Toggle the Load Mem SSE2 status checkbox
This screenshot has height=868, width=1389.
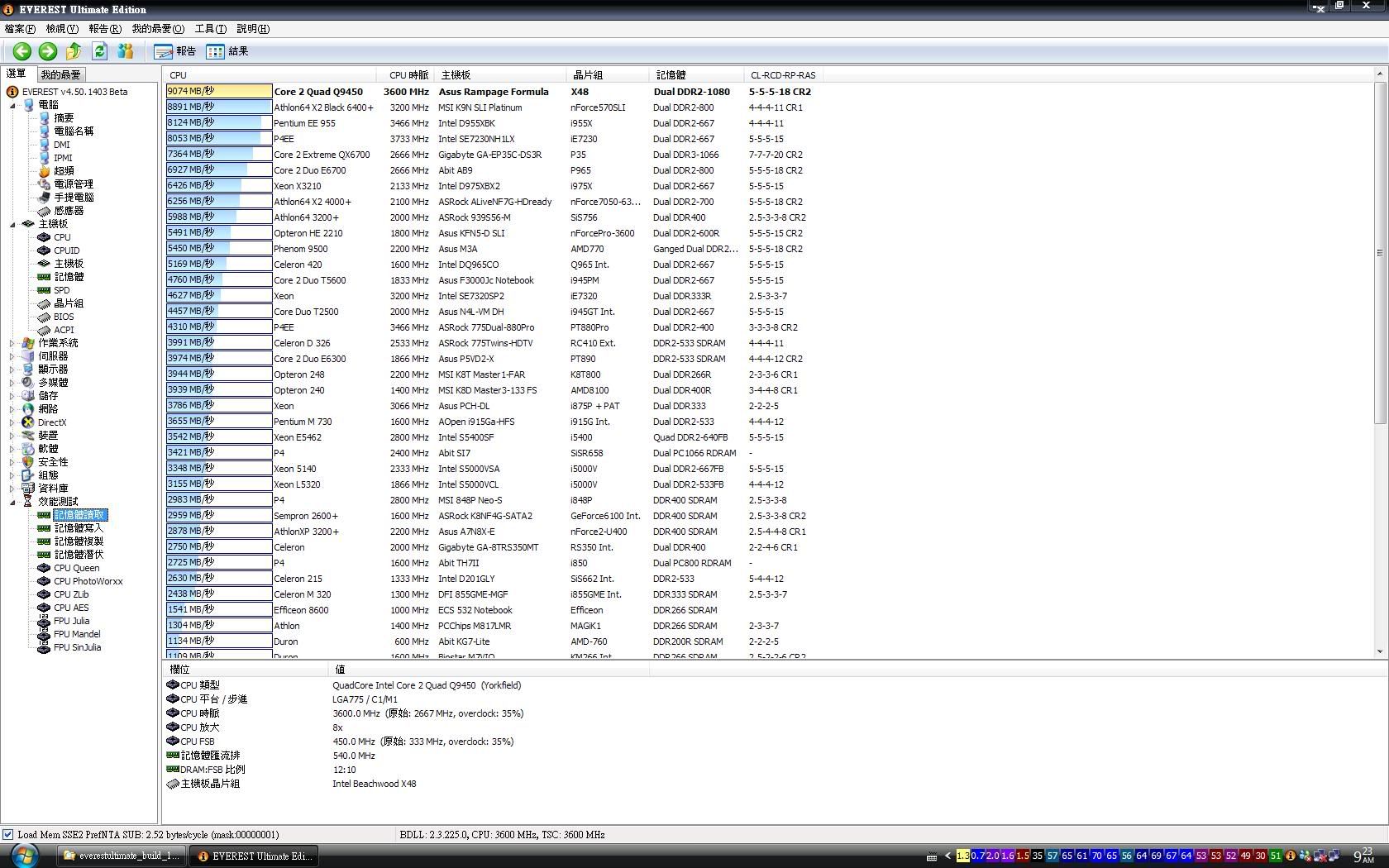(x=8, y=835)
